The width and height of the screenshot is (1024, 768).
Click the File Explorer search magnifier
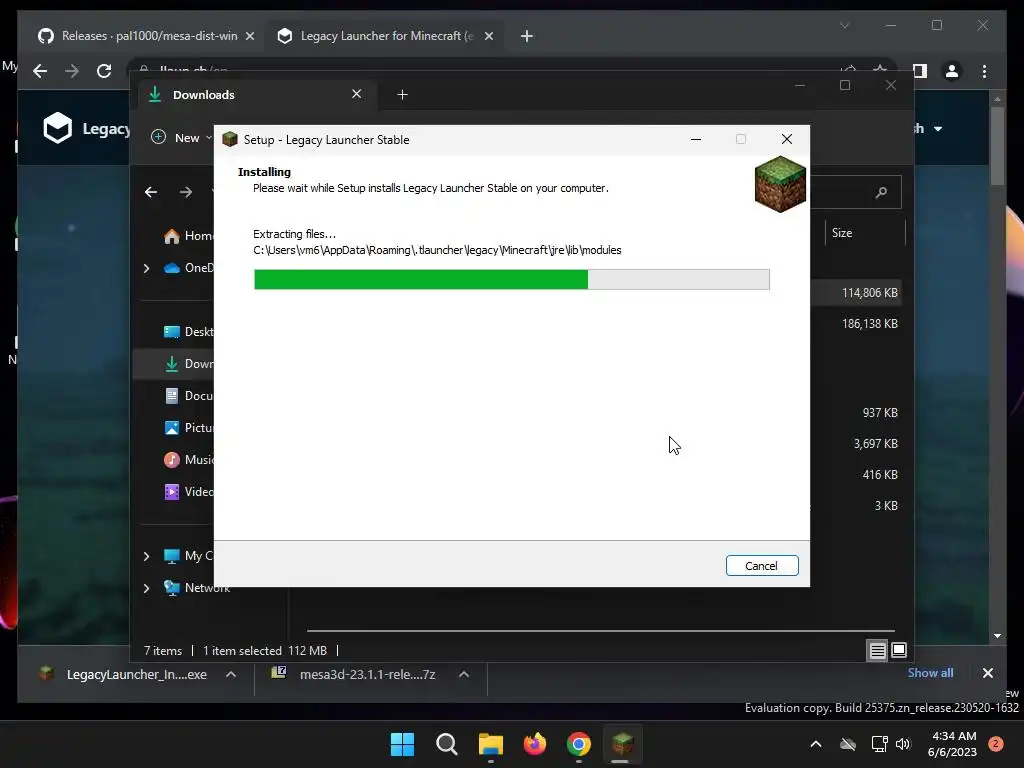pyautogui.click(x=881, y=192)
